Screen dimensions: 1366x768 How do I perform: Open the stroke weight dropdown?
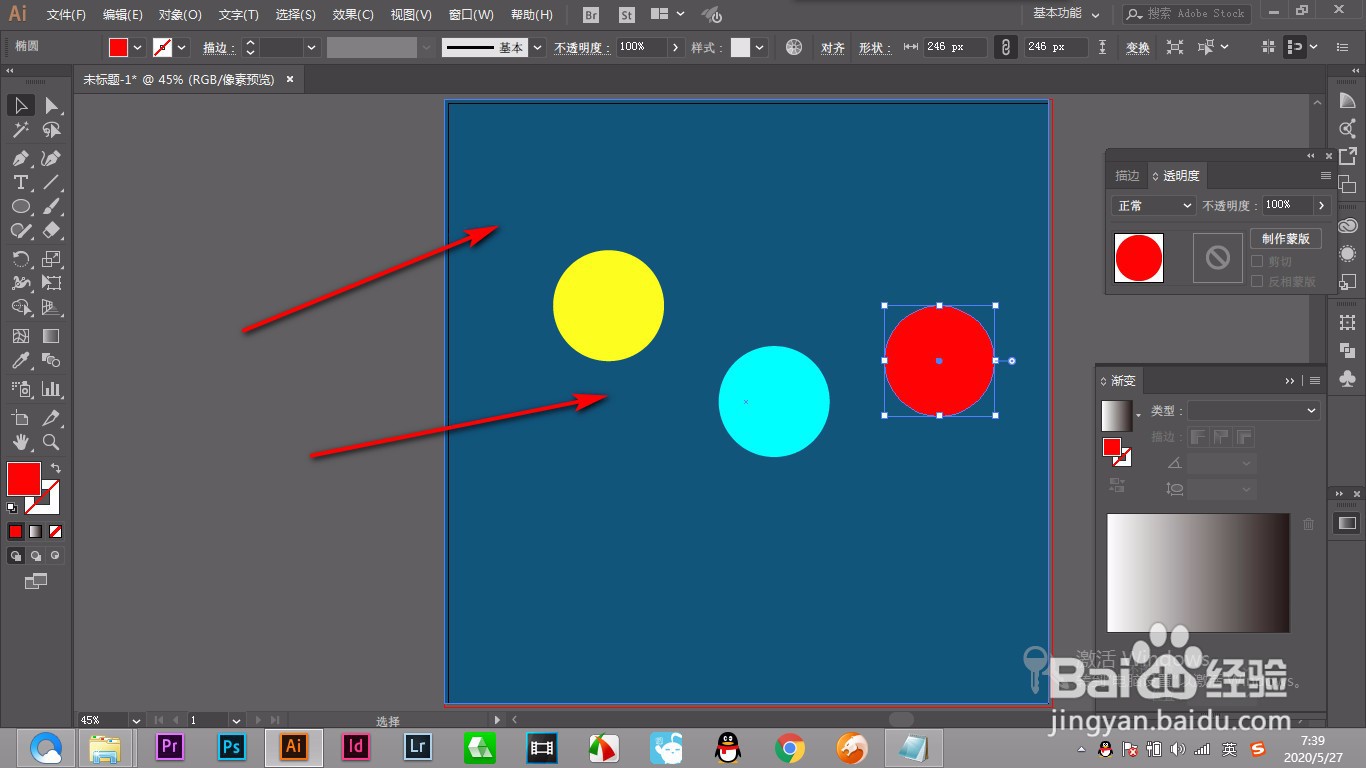point(312,47)
